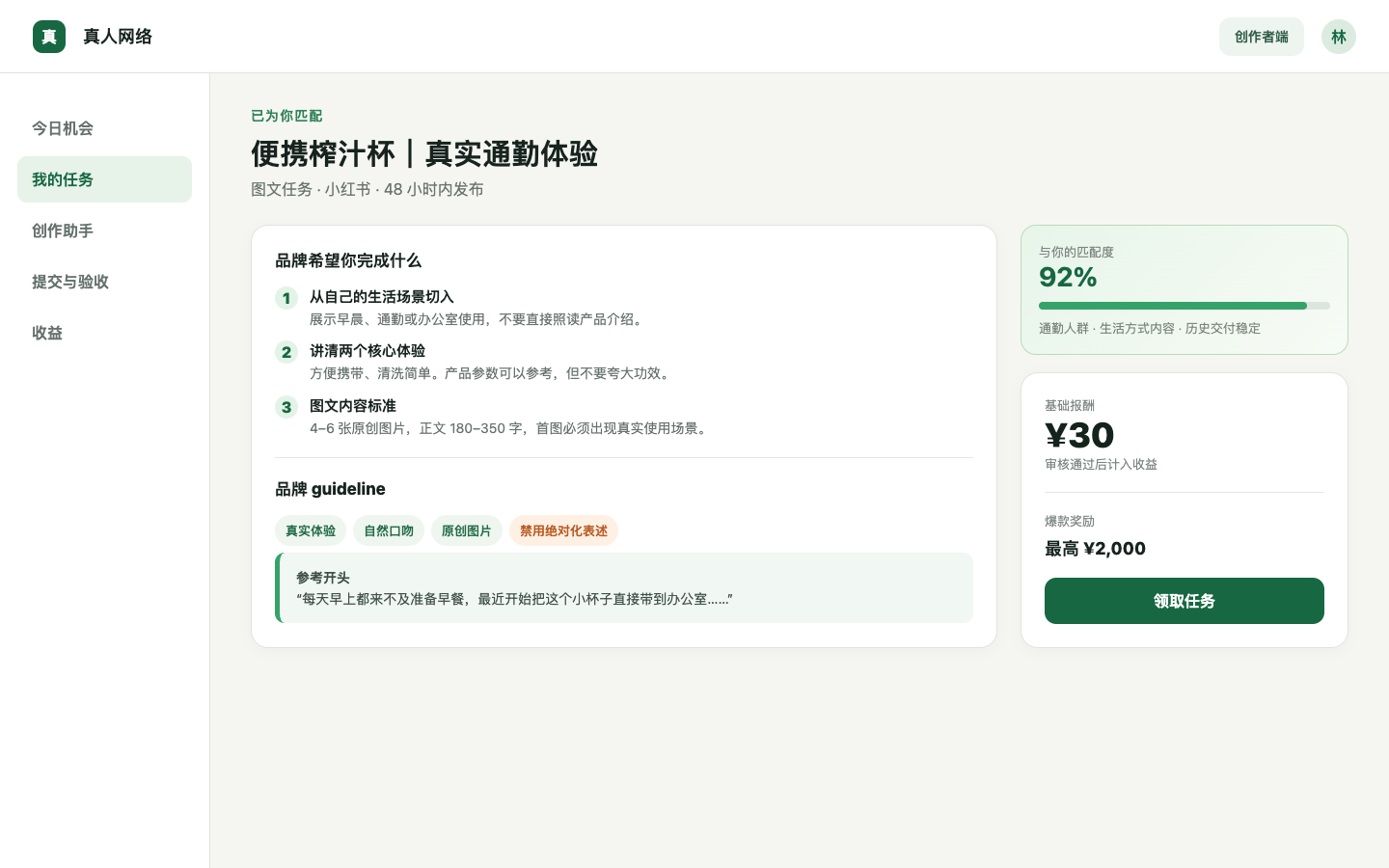The height and width of the screenshot is (868, 1389).
Task: Go to 创作助手 section
Action: pyautogui.click(x=104, y=231)
